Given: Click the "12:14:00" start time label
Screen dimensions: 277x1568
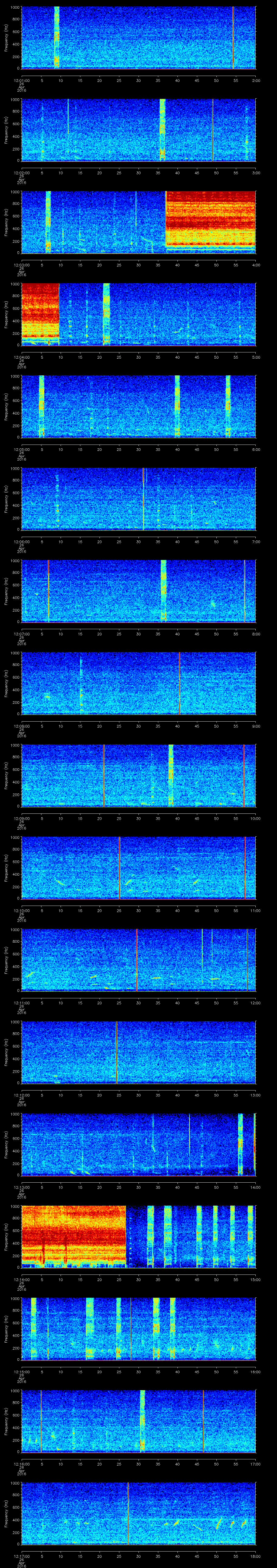Looking at the screenshot, I should coord(21,1279).
